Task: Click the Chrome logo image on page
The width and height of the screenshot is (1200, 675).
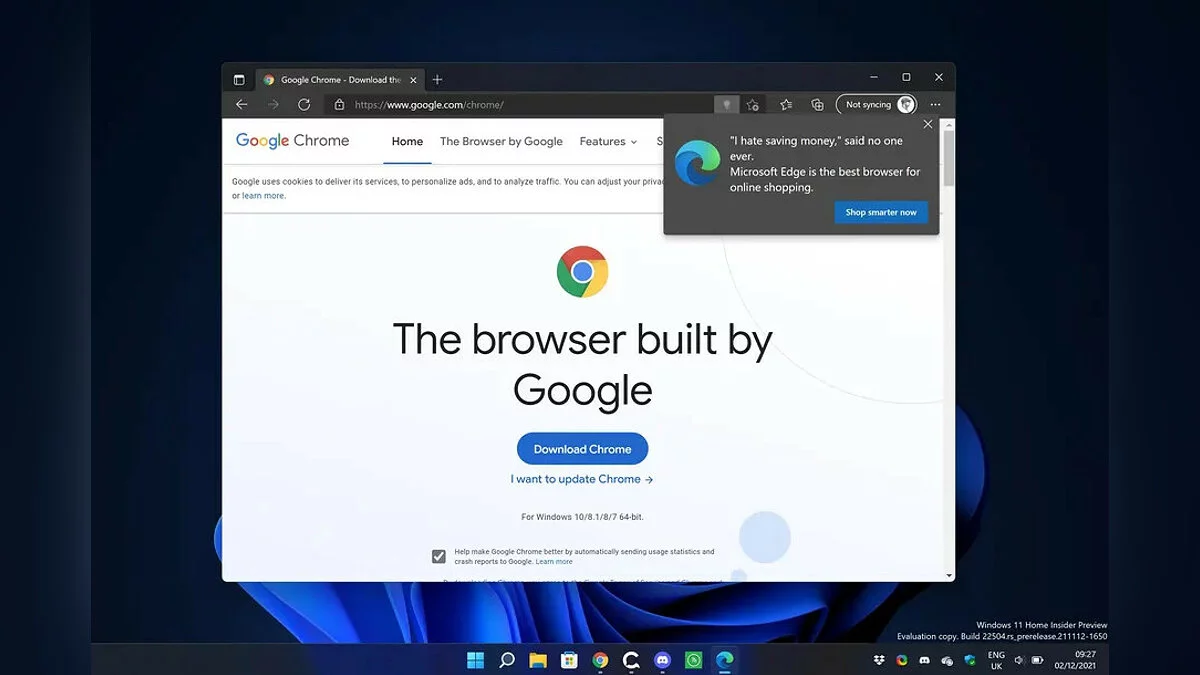Action: click(x=582, y=272)
